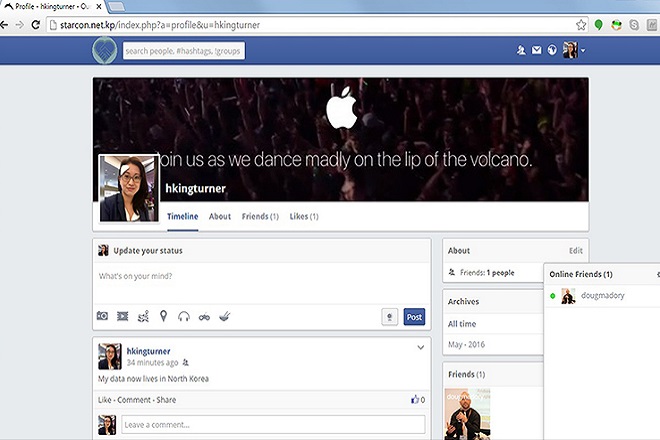Click the location pin icon
The image size is (660, 440).
pos(163,316)
